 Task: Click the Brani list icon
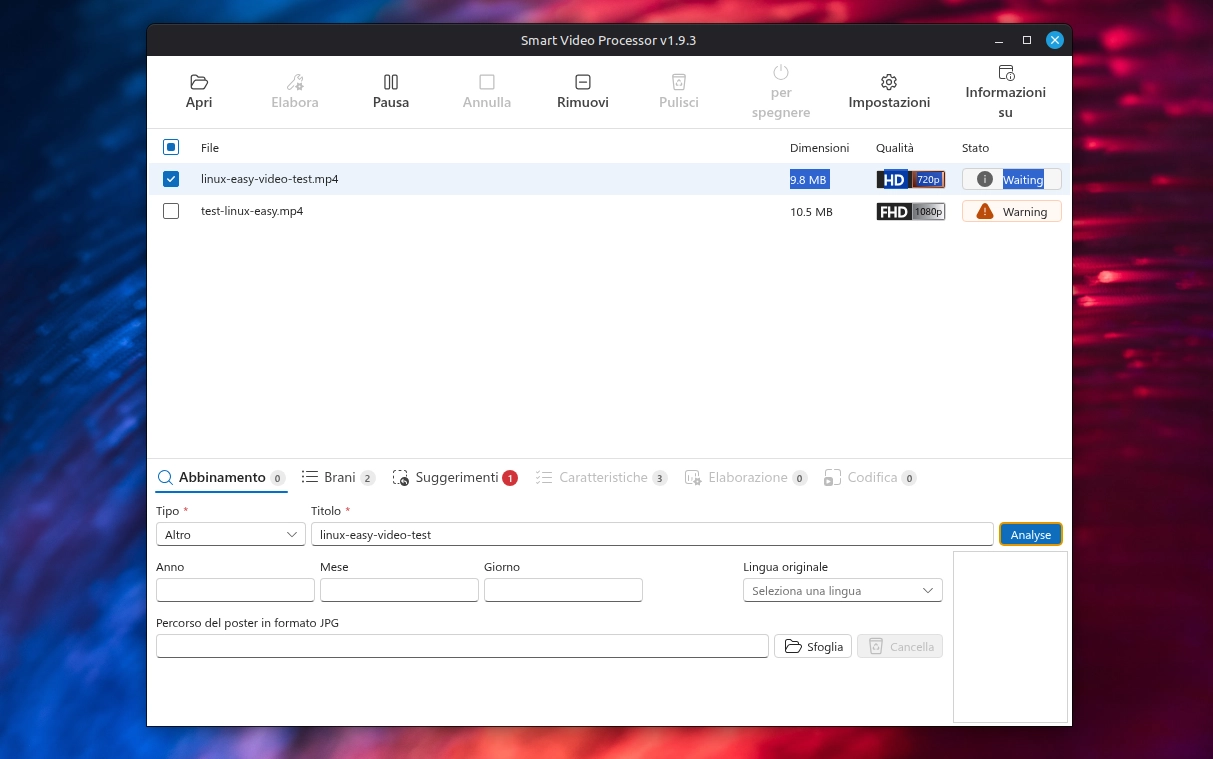point(310,477)
